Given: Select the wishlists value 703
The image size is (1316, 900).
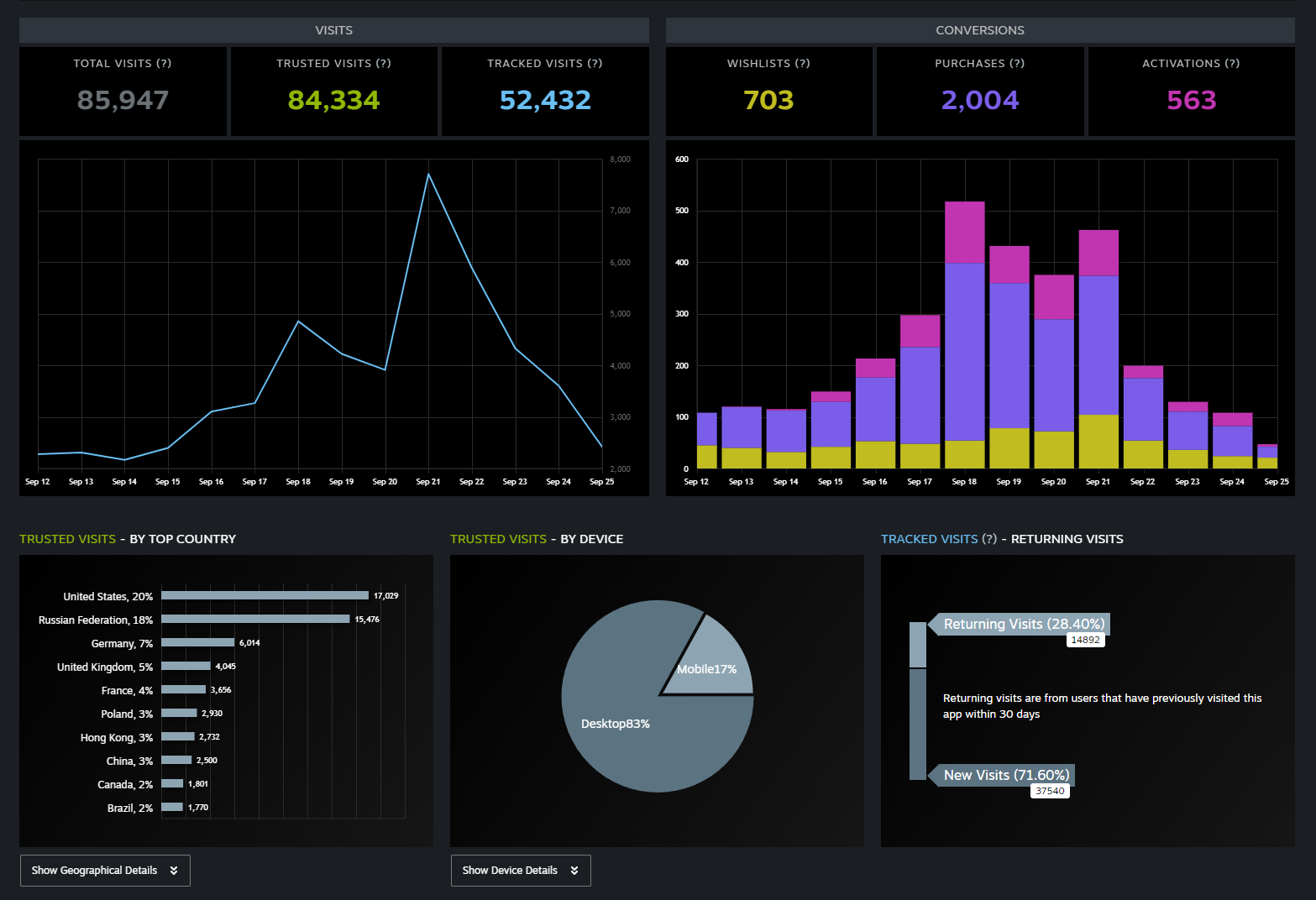Looking at the screenshot, I should [768, 101].
